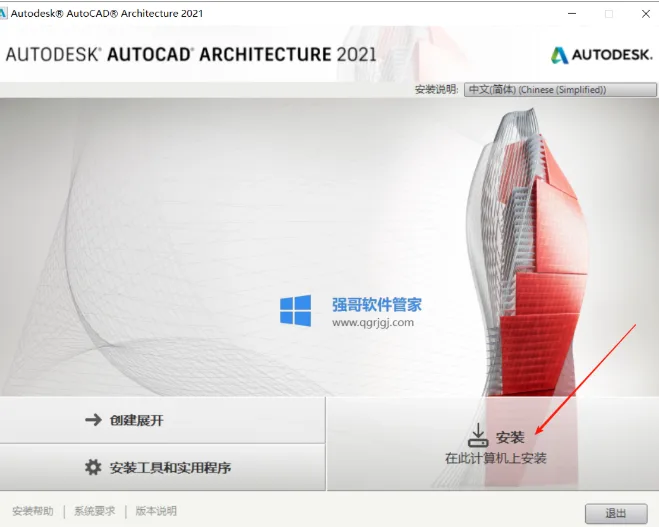Minimize the installer window
Screen dimensions: 659x527
(572, 13)
